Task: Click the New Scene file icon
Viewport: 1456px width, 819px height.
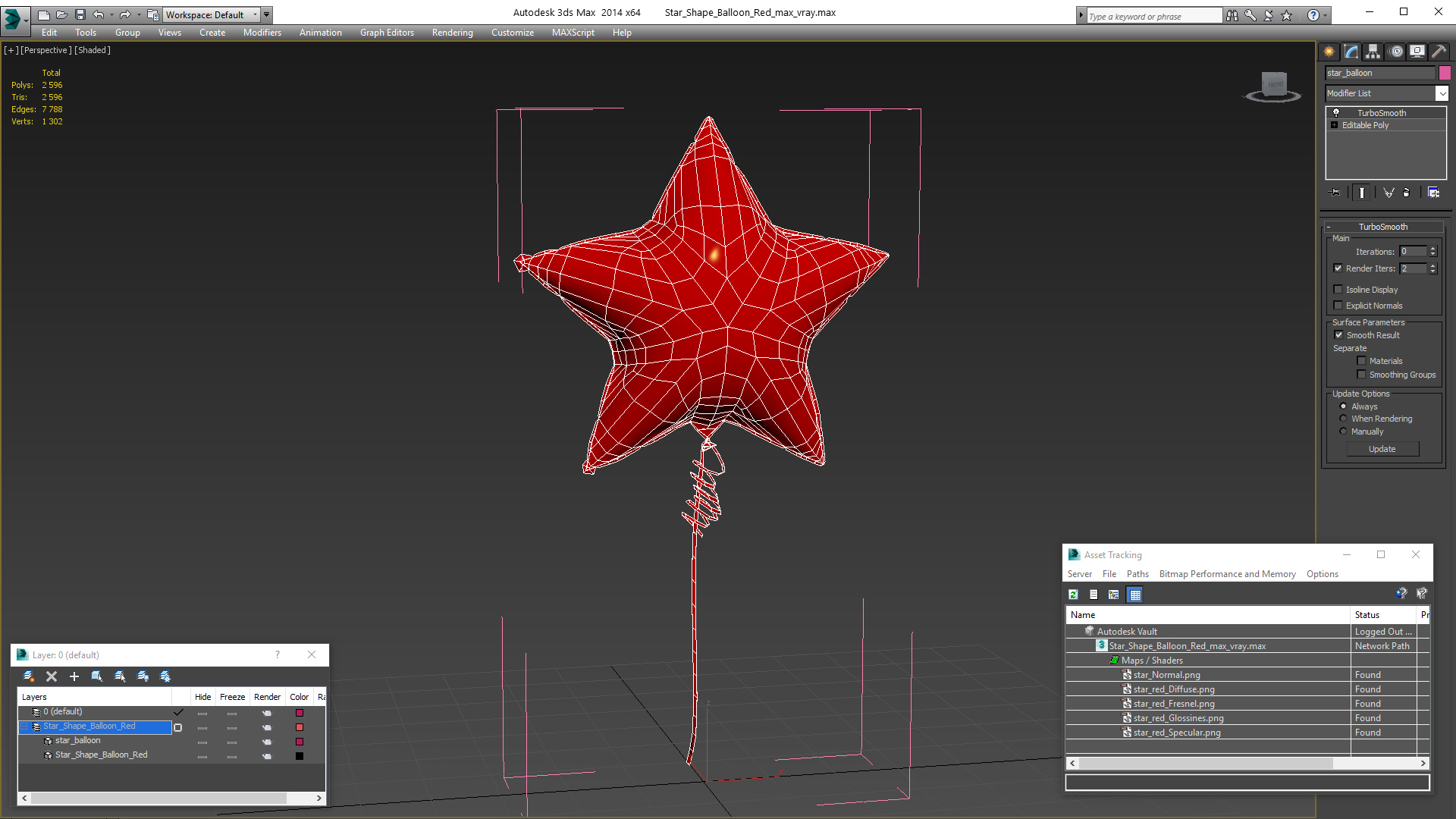Action: pyautogui.click(x=44, y=14)
